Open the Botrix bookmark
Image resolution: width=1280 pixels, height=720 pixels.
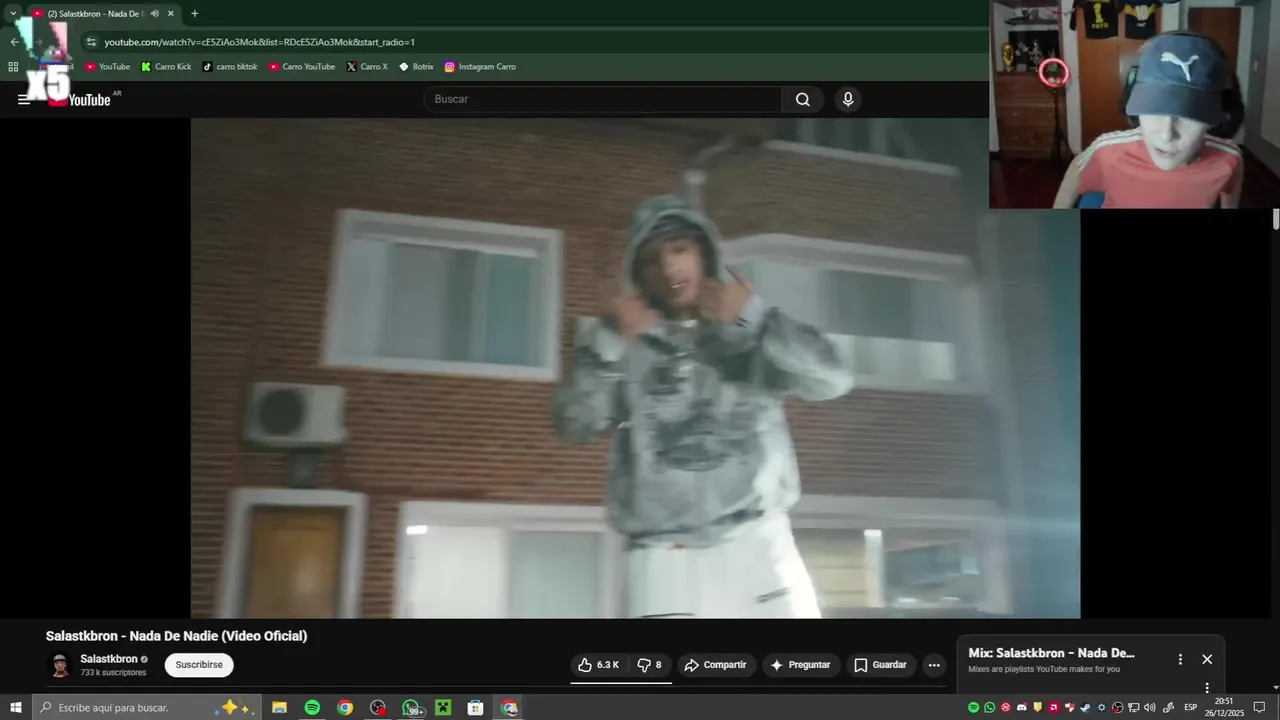(416, 67)
